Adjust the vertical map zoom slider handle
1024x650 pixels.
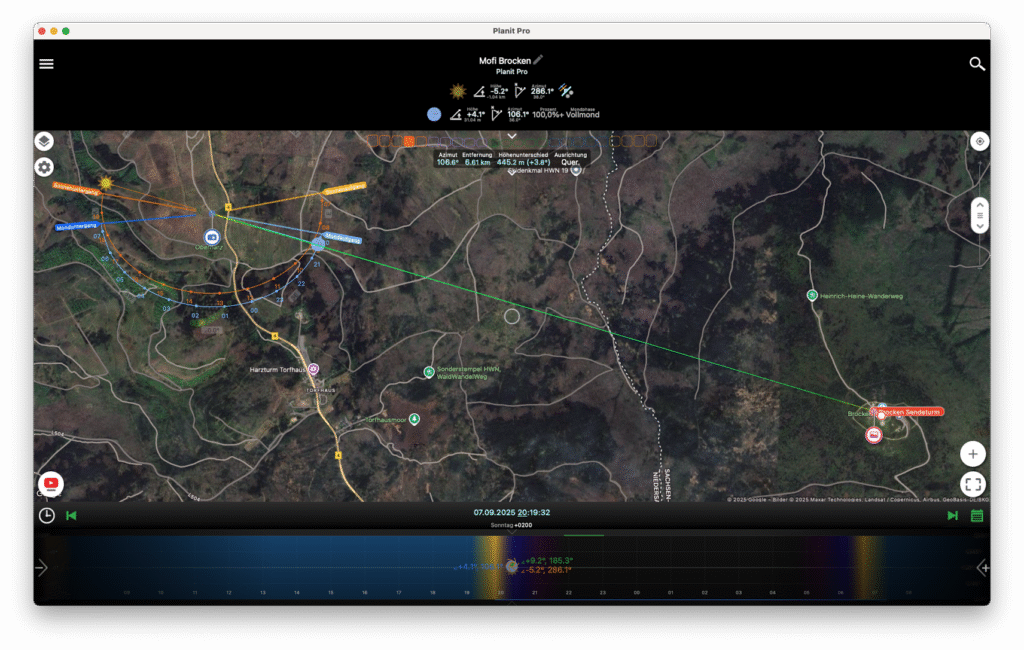pyautogui.click(x=979, y=215)
